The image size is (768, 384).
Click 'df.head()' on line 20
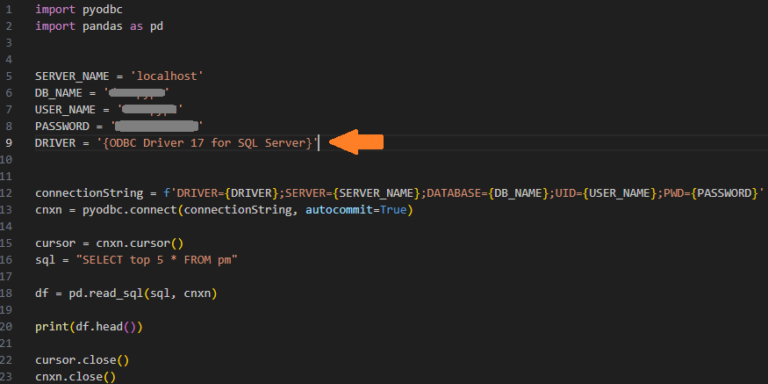[105, 326]
